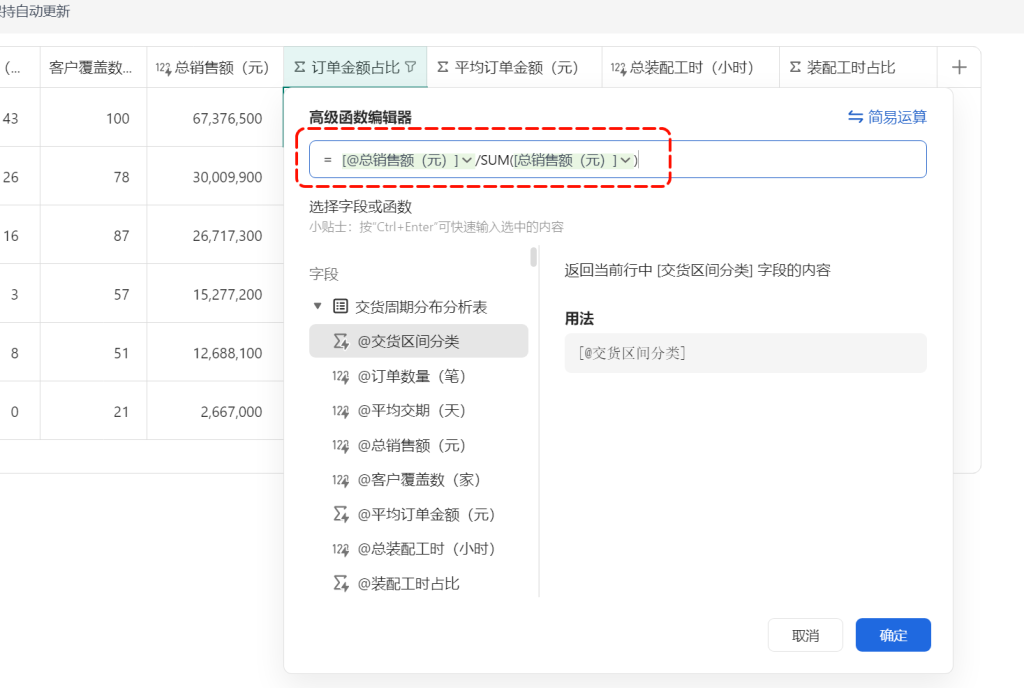Click the sigma icon beside @平均订单金额（元）
The image size is (1024, 688).
coord(341,514)
